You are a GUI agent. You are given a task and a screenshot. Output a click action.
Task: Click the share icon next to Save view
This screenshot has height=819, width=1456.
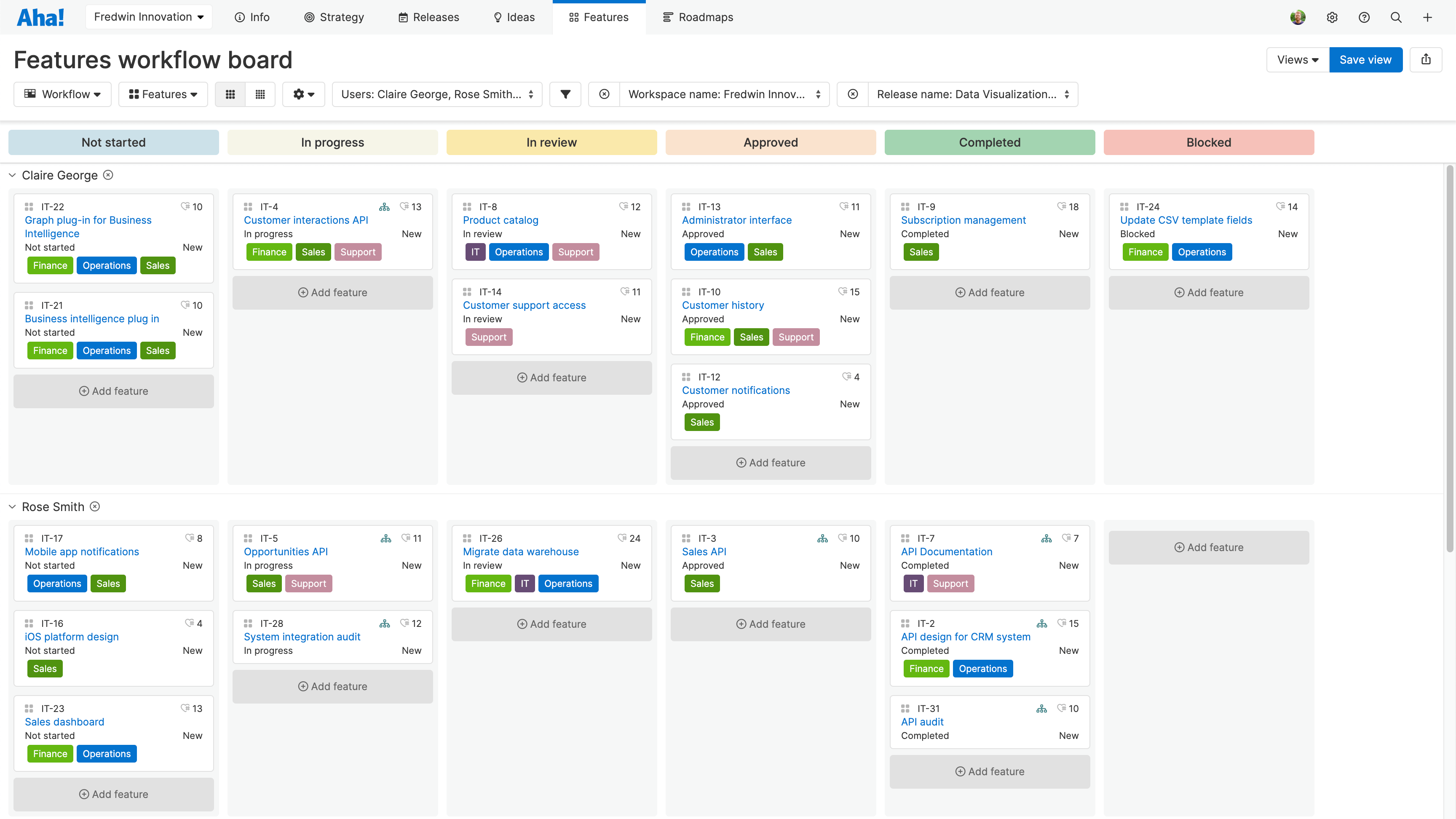[1426, 59]
